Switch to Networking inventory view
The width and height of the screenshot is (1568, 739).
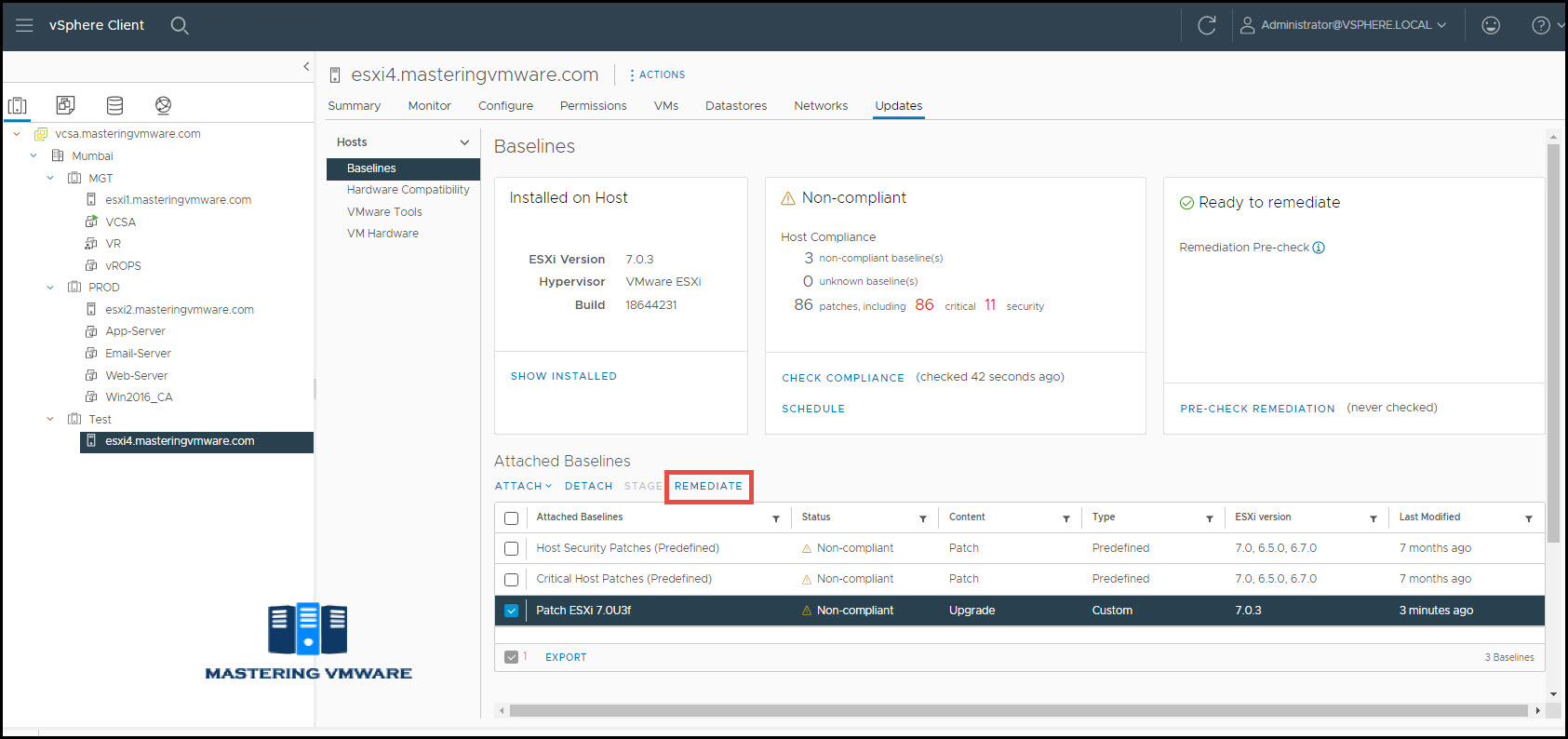point(163,105)
